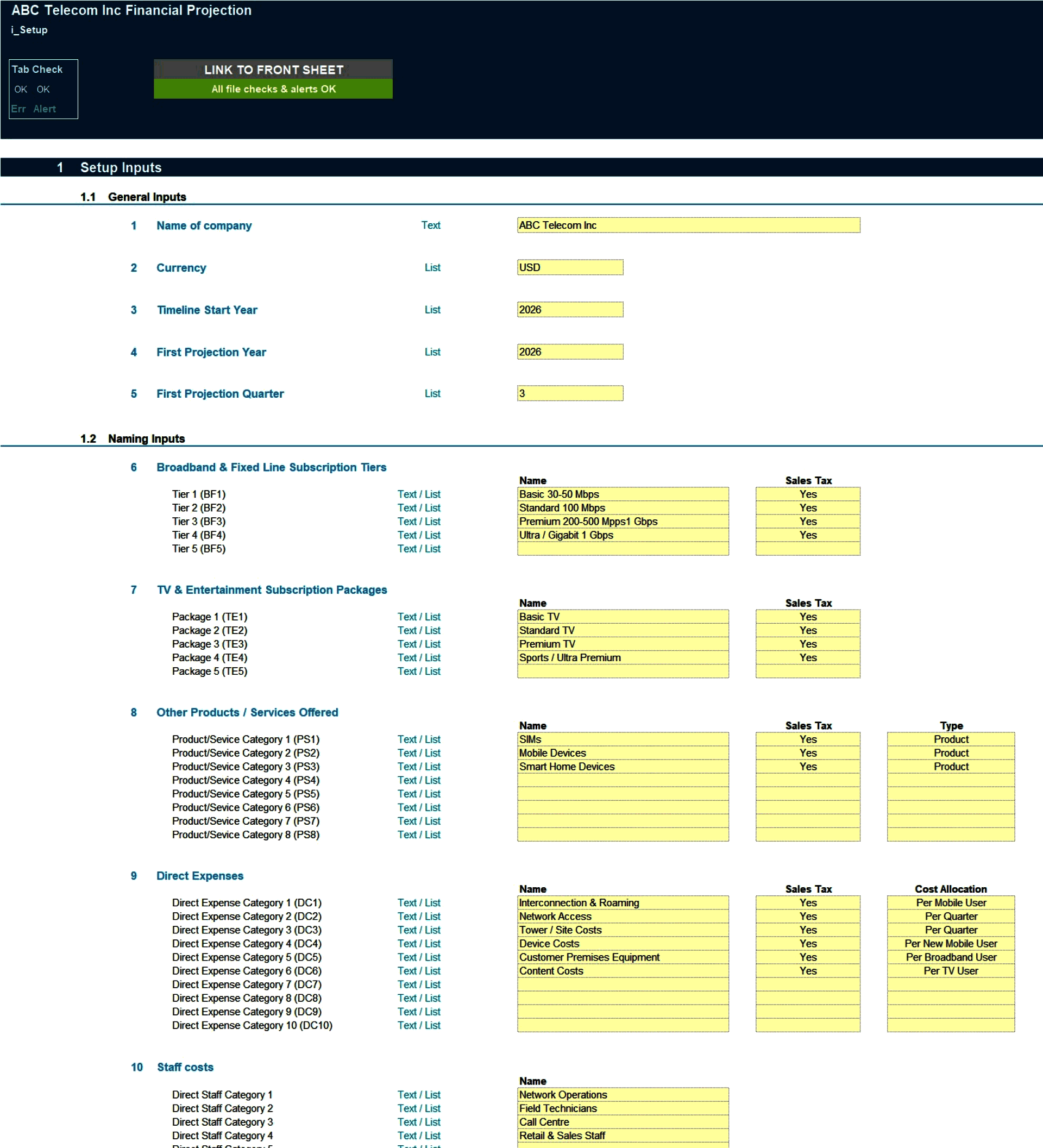1043x1148 pixels.
Task: Select the Interconnection & Roaming expense name cell
Action: (623, 902)
